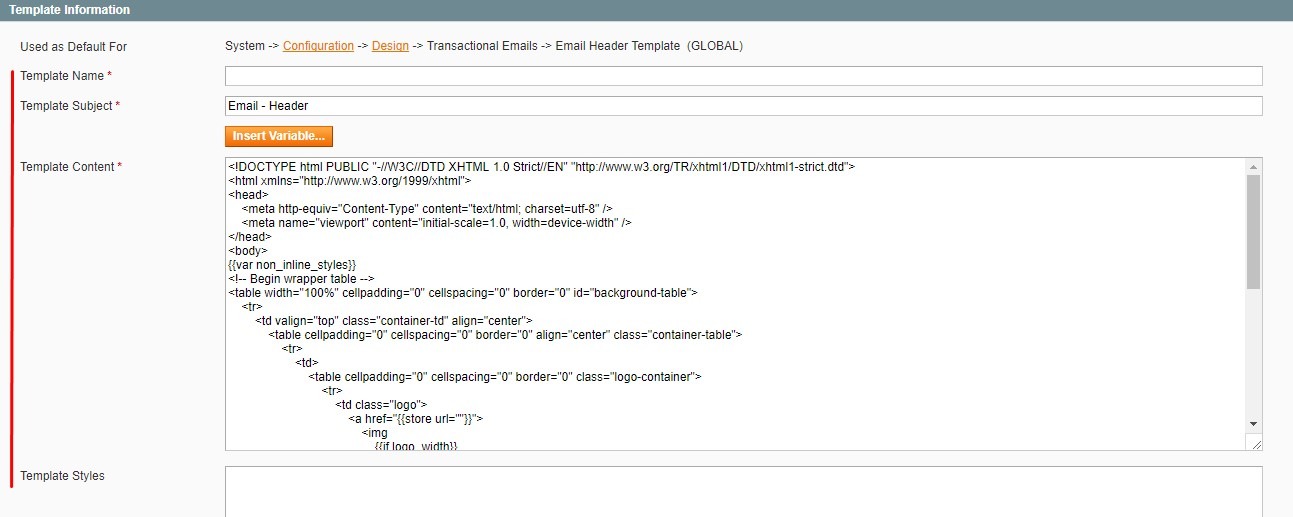
Task: Click the Insert Variable button
Action: click(x=279, y=136)
